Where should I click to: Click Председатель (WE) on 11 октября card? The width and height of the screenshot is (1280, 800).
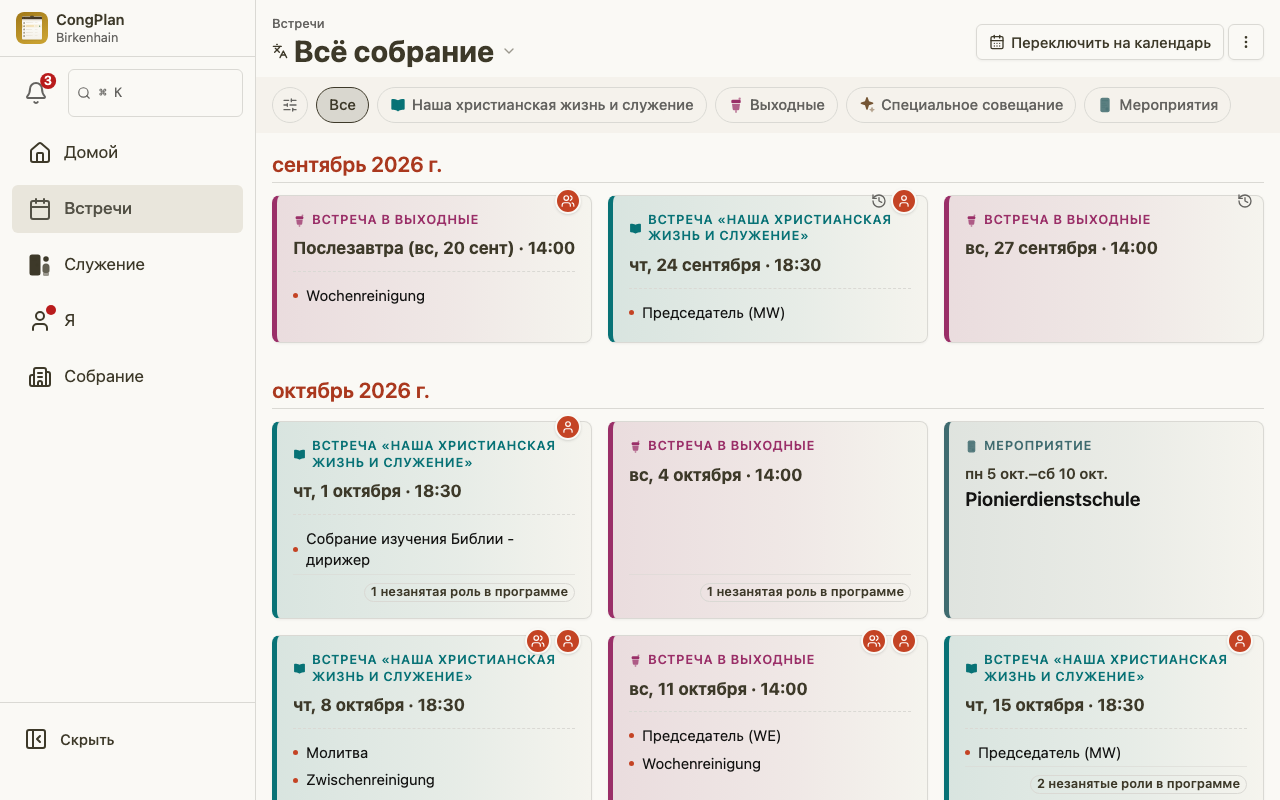(711, 736)
